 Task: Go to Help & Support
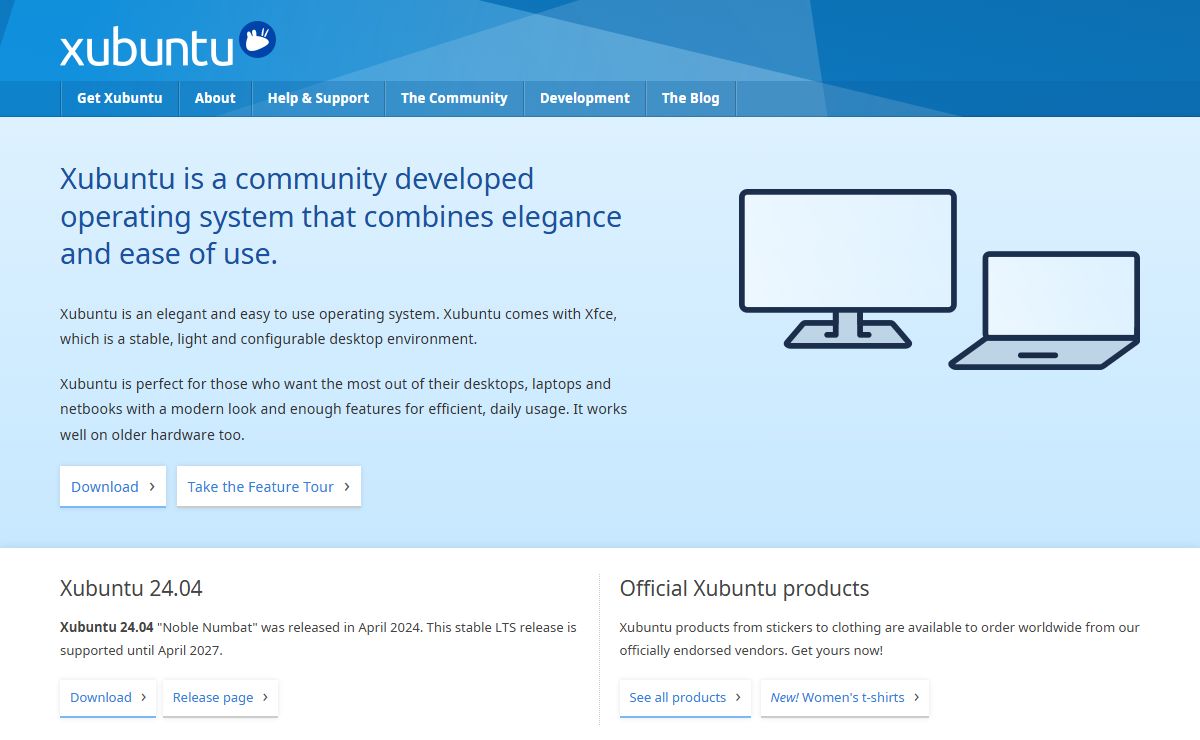(318, 98)
